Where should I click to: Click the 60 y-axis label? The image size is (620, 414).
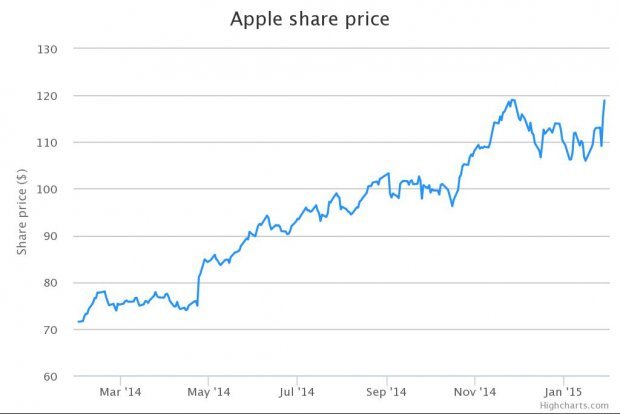pyautogui.click(x=52, y=377)
